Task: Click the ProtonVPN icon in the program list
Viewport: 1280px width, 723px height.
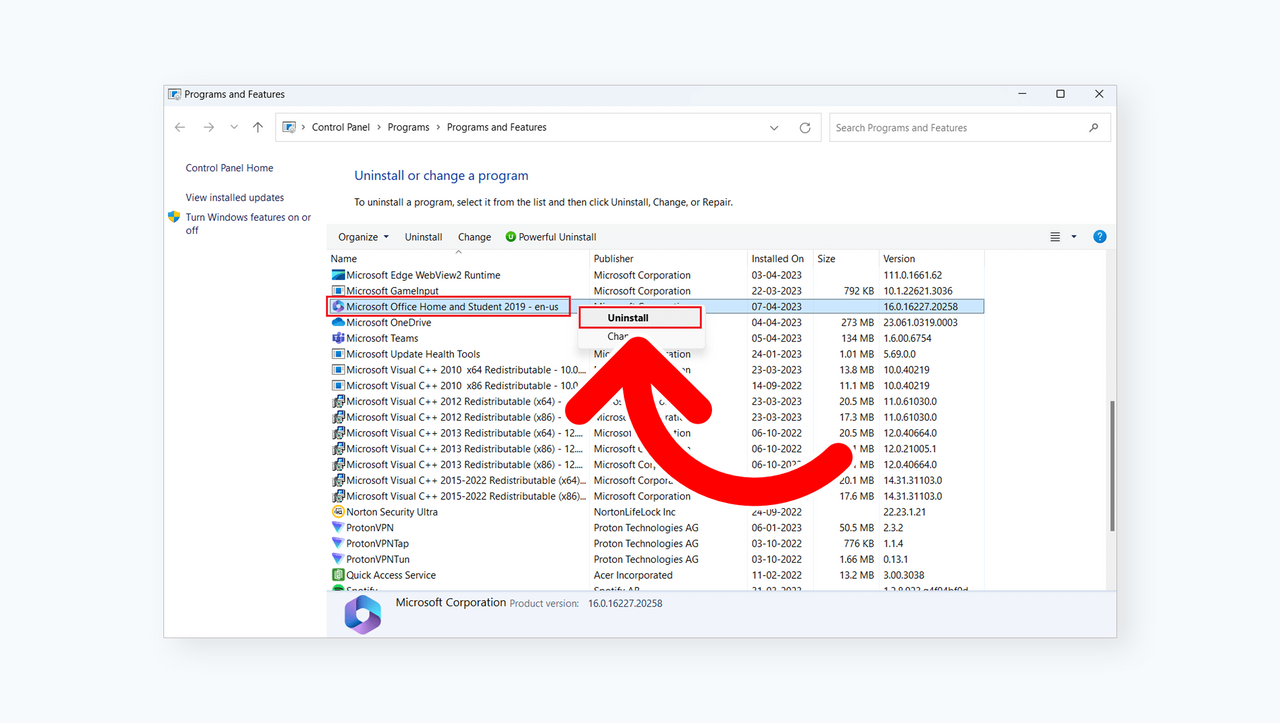Action: point(339,527)
